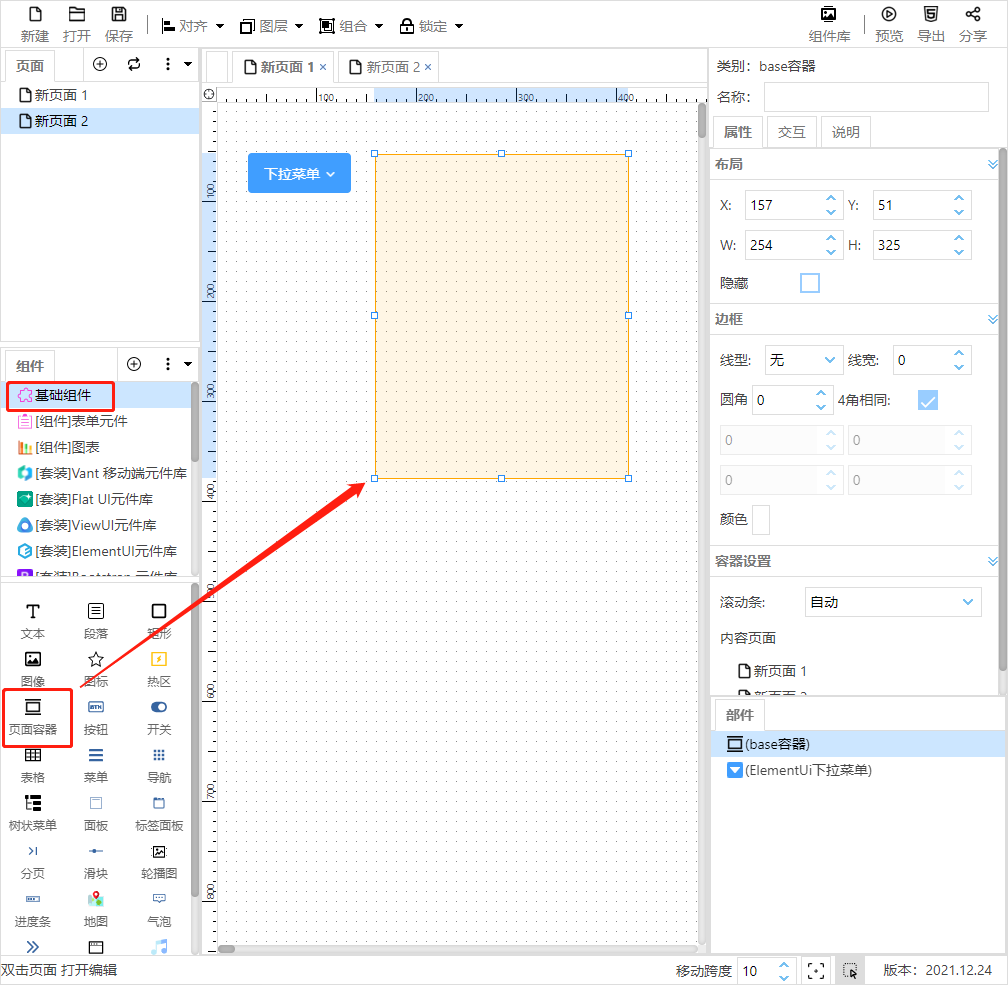Select the 页面容器 page container component
This screenshot has height=985, width=1008.
click(x=33, y=716)
